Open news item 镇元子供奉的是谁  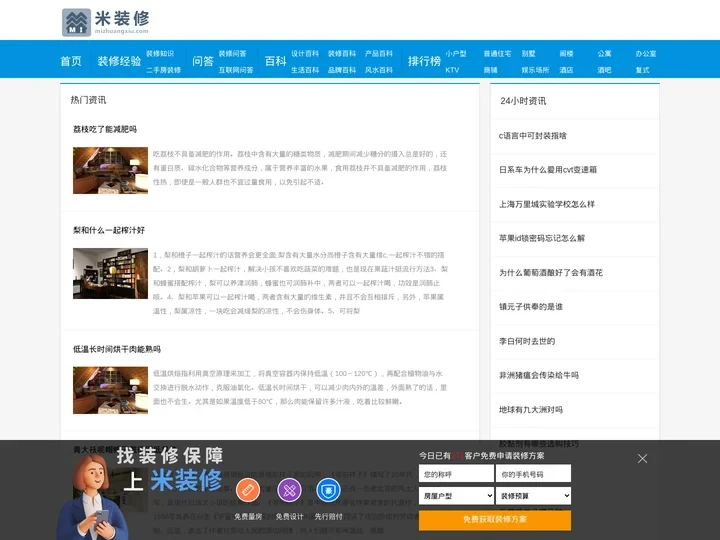pyautogui.click(x=531, y=306)
